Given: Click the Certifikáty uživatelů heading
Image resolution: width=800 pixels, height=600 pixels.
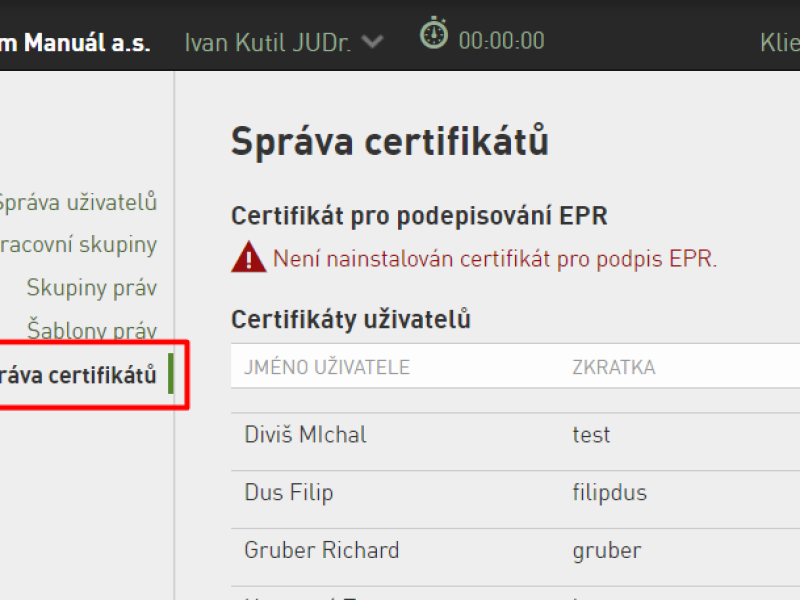Looking at the screenshot, I should [x=351, y=319].
